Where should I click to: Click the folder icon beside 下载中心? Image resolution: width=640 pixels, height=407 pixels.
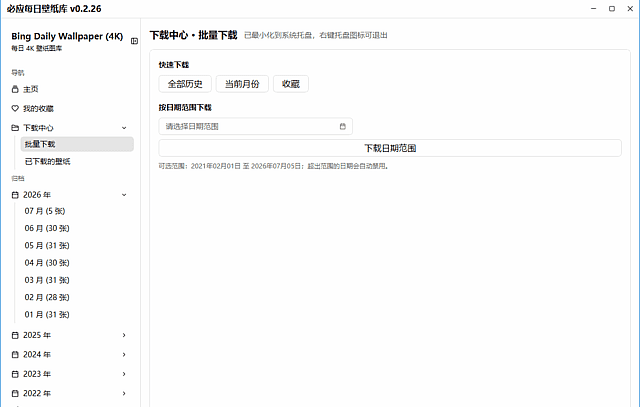click(15, 128)
